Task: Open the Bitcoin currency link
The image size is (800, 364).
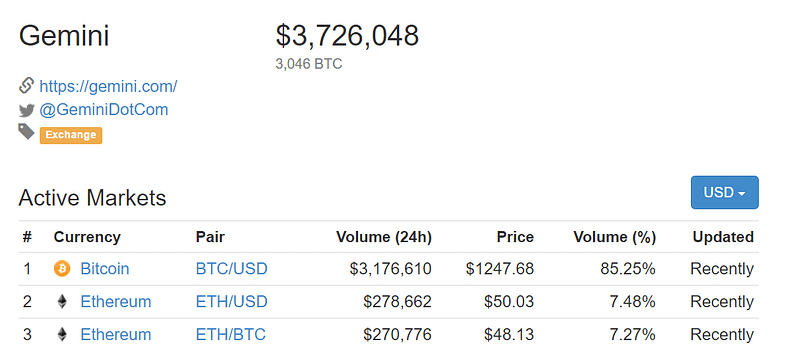Action: [105, 269]
